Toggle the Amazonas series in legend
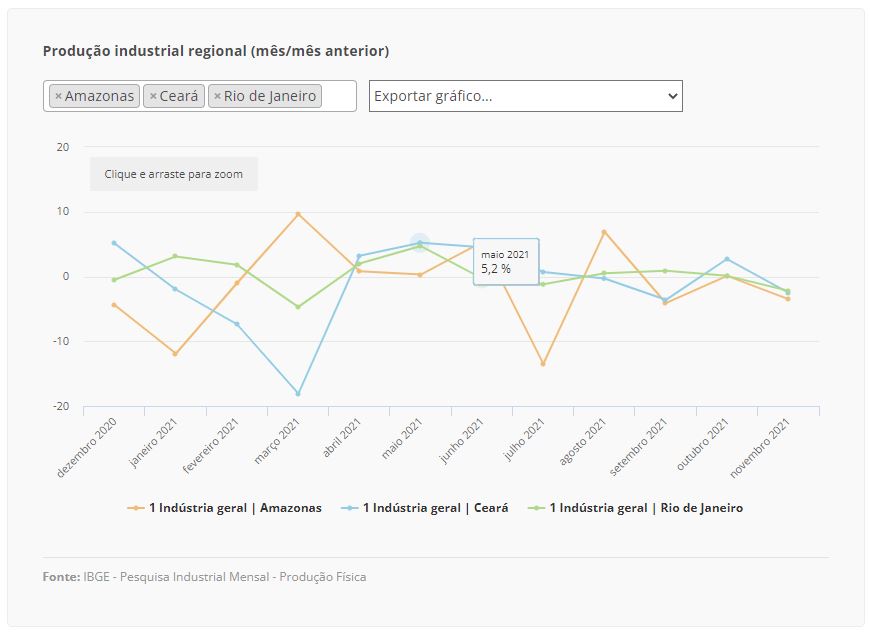The image size is (870, 633). pos(235,508)
